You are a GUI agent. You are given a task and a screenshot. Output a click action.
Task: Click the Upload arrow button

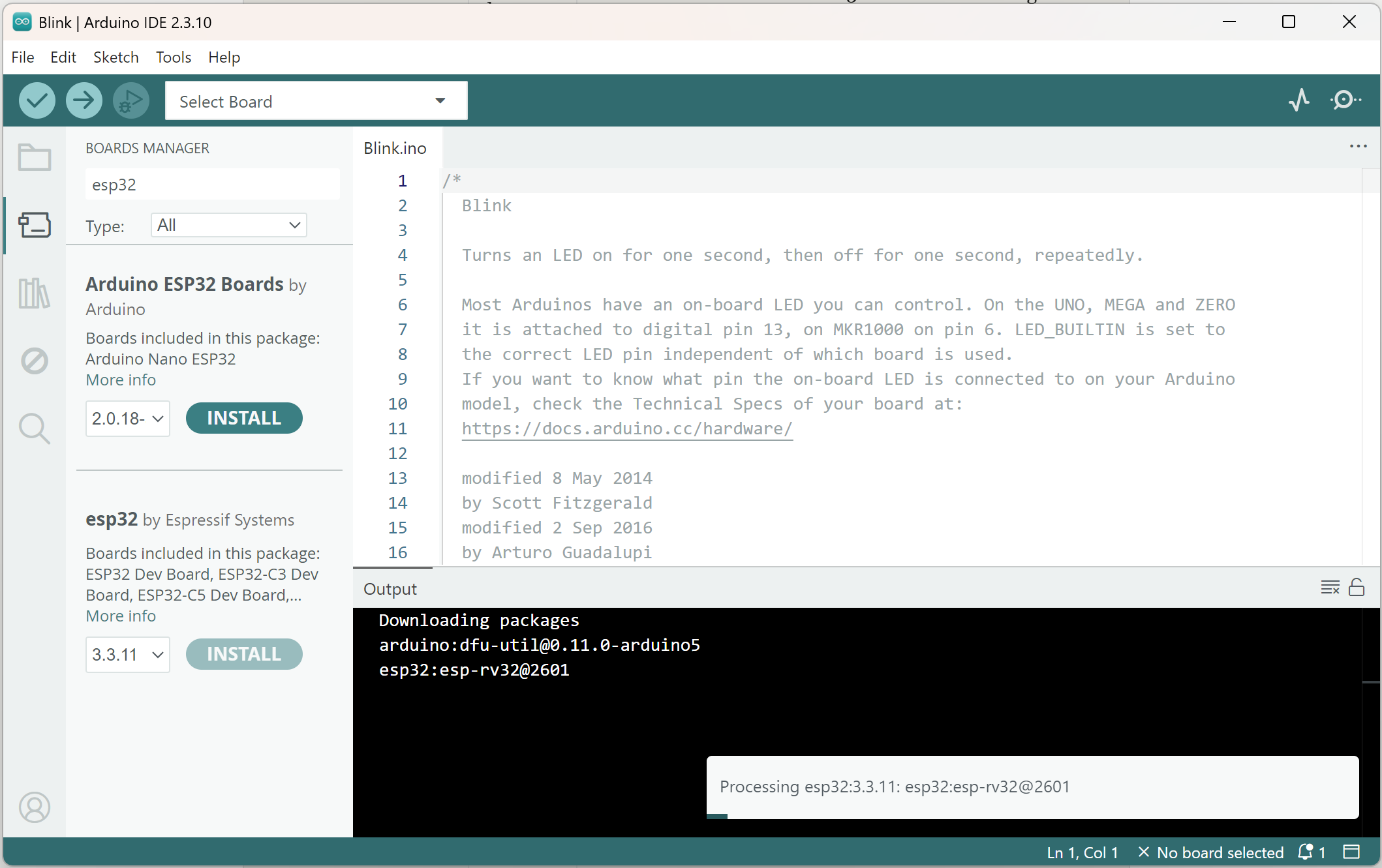click(x=84, y=100)
